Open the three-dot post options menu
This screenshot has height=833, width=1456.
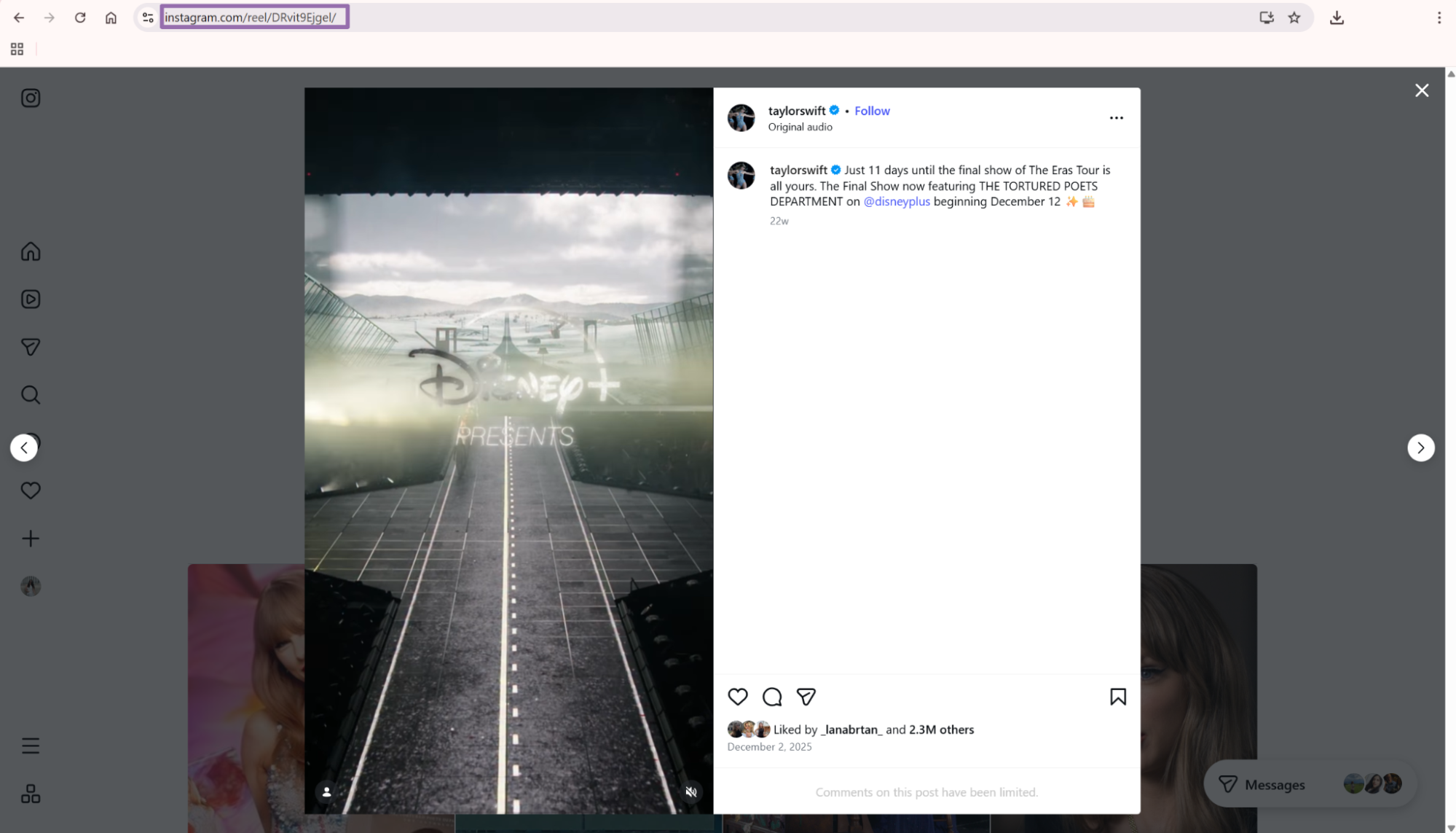pyautogui.click(x=1117, y=117)
